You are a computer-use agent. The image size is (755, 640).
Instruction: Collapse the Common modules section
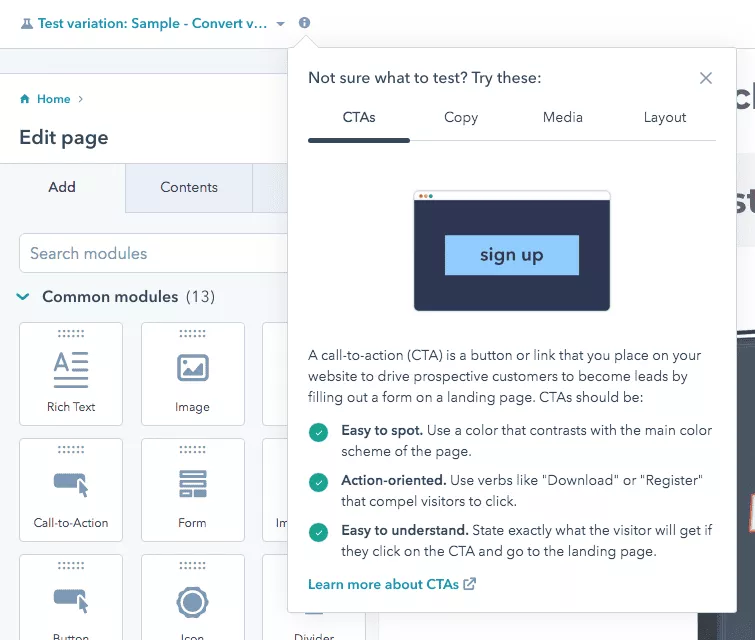coord(24,297)
